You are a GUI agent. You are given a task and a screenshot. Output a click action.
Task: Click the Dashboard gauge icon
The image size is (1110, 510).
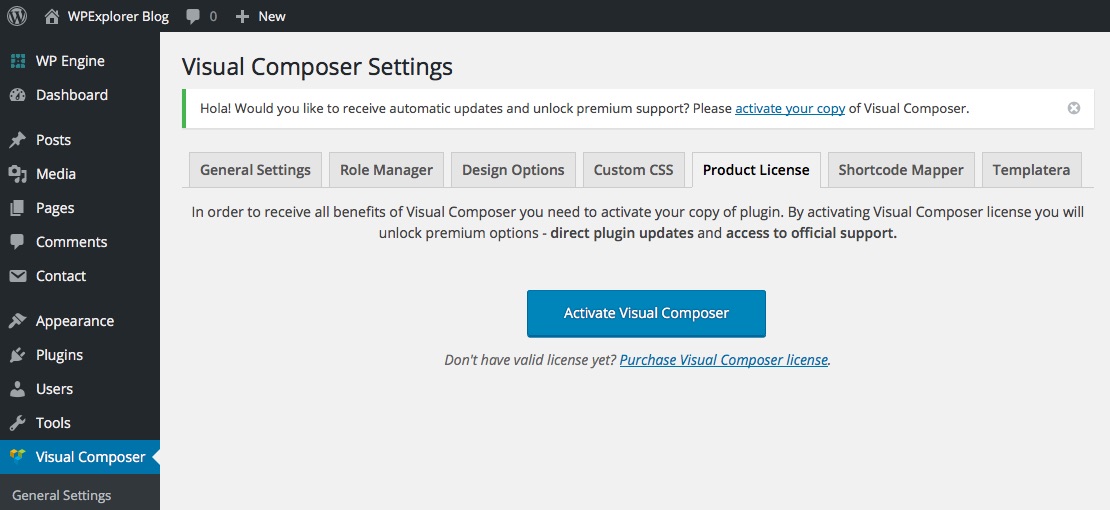[x=18, y=95]
